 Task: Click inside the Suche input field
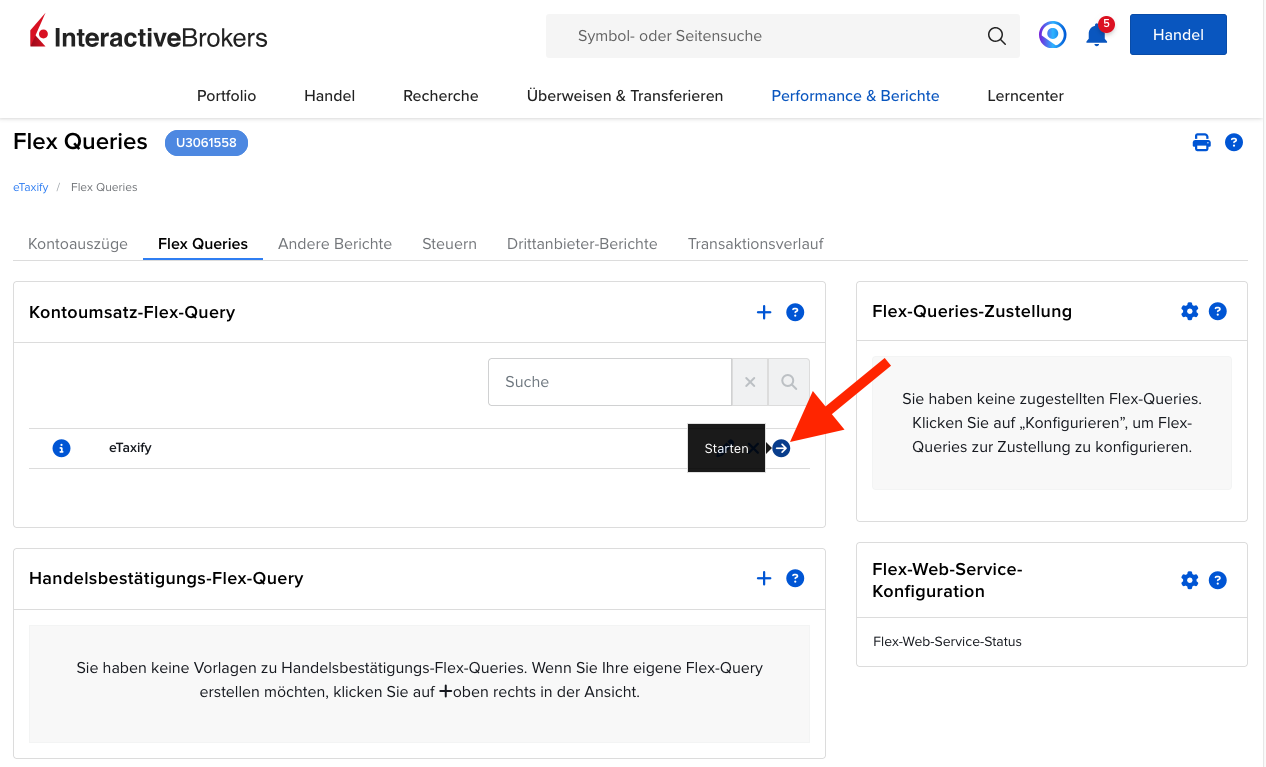pyautogui.click(x=610, y=382)
